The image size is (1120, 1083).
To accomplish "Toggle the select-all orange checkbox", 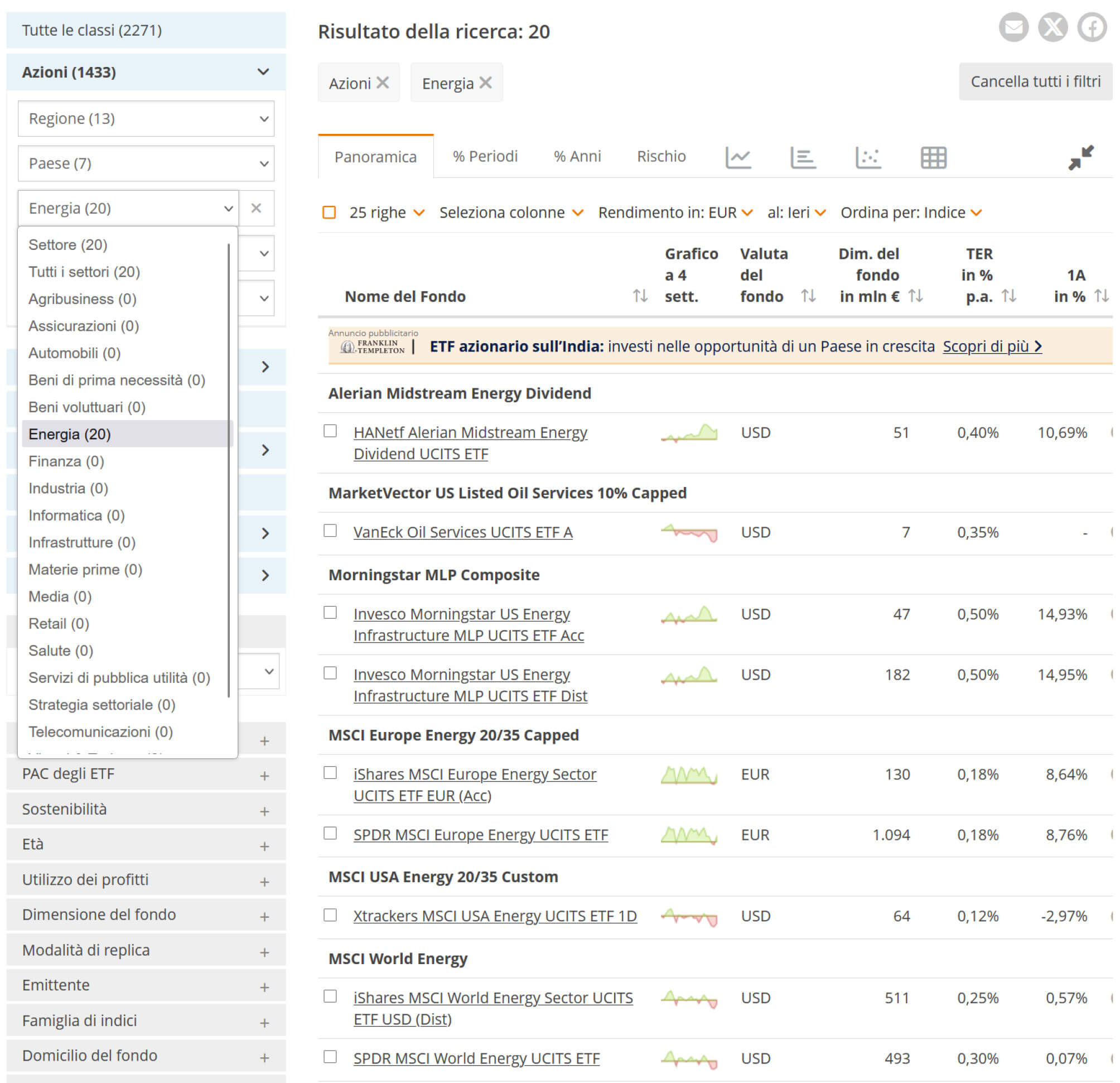I will [x=329, y=213].
